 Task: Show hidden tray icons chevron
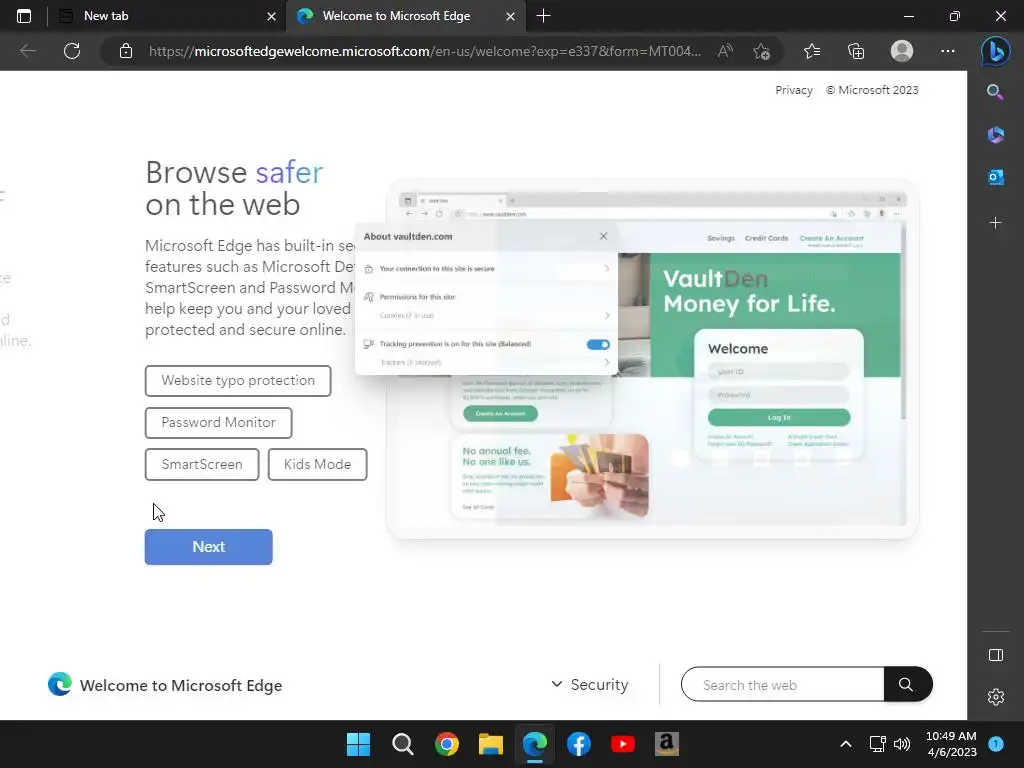(845, 744)
